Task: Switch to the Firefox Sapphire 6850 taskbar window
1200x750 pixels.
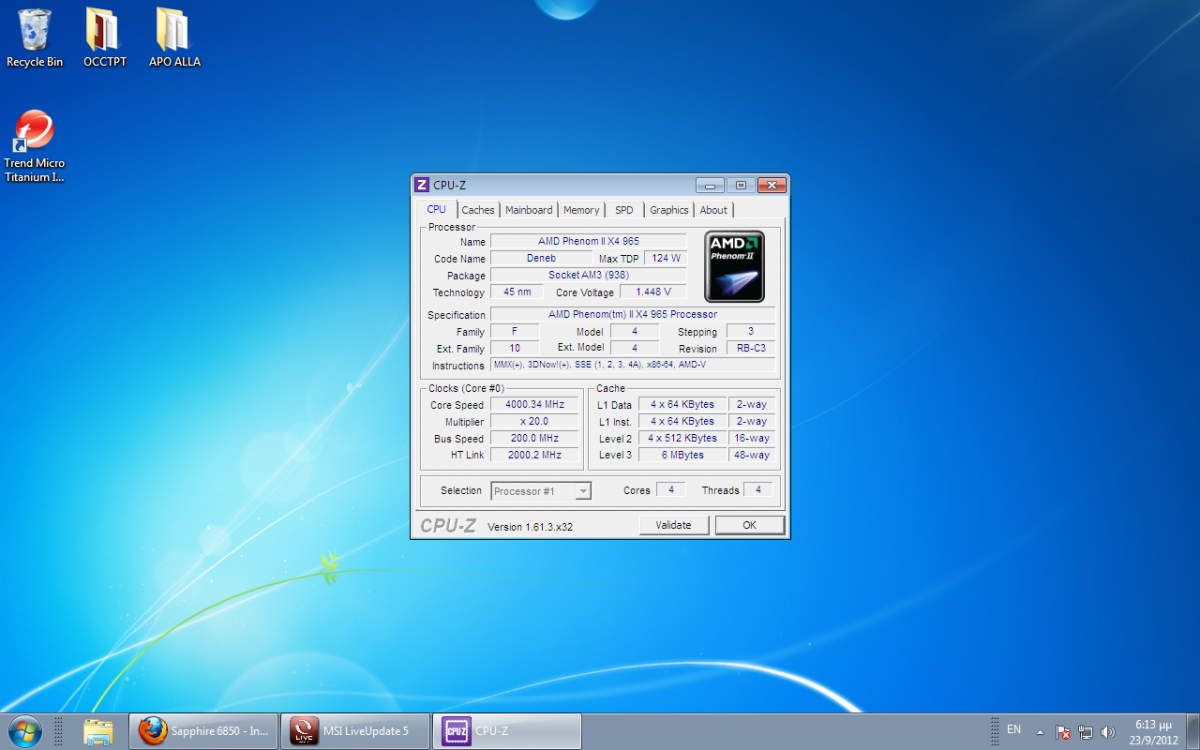Action: click(204, 731)
